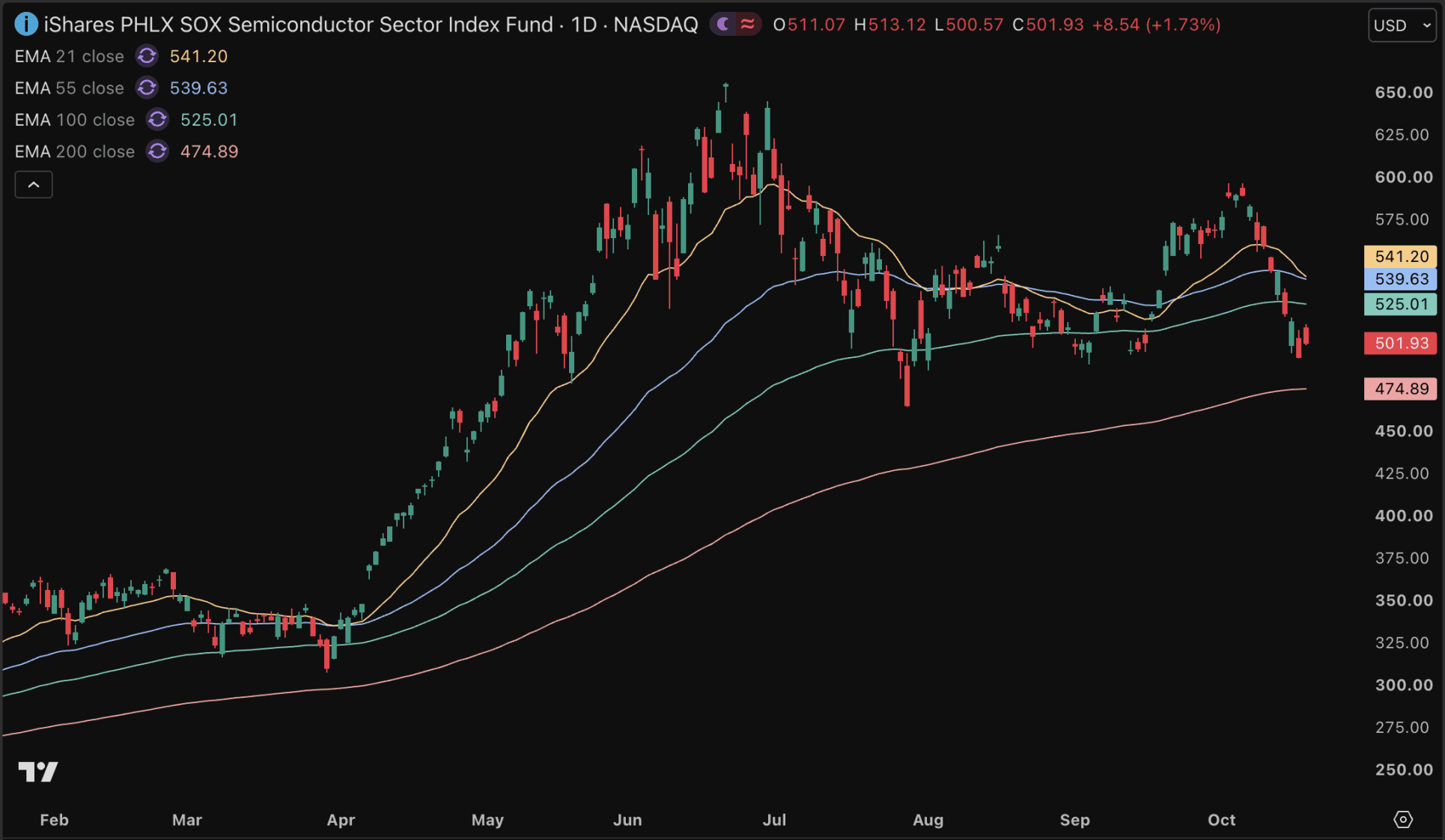
Task: Click the USD dropdown arrow
Action: [x=1426, y=25]
